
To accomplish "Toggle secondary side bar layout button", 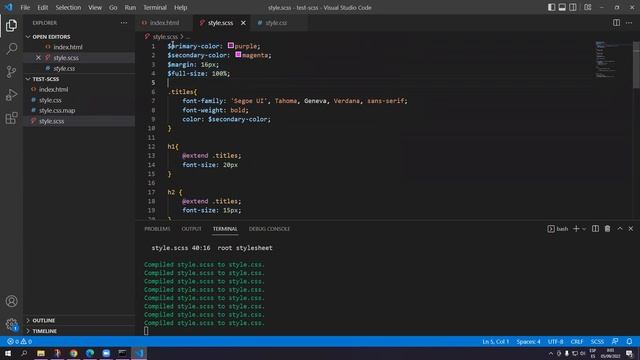I will (x=573, y=7).
